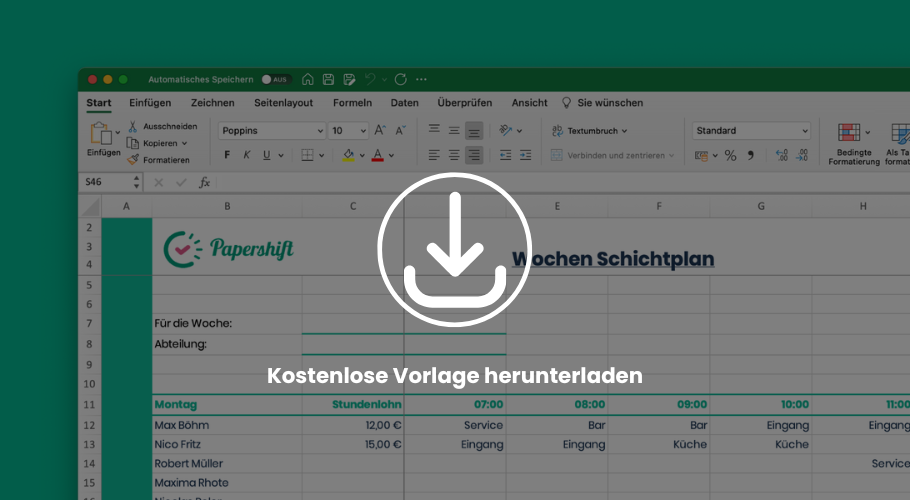Image resolution: width=910 pixels, height=500 pixels.
Task: Open the Seitenlayout ribbon tab
Action: 283,103
